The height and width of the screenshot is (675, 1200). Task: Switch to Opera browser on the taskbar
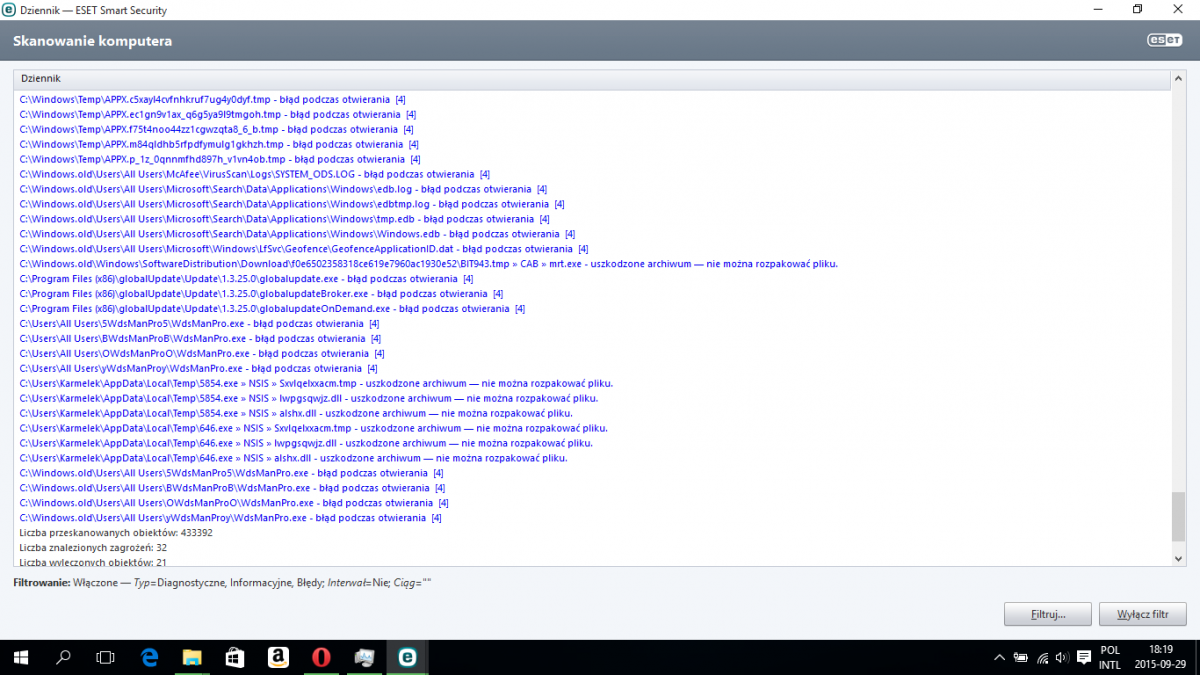[x=321, y=657]
